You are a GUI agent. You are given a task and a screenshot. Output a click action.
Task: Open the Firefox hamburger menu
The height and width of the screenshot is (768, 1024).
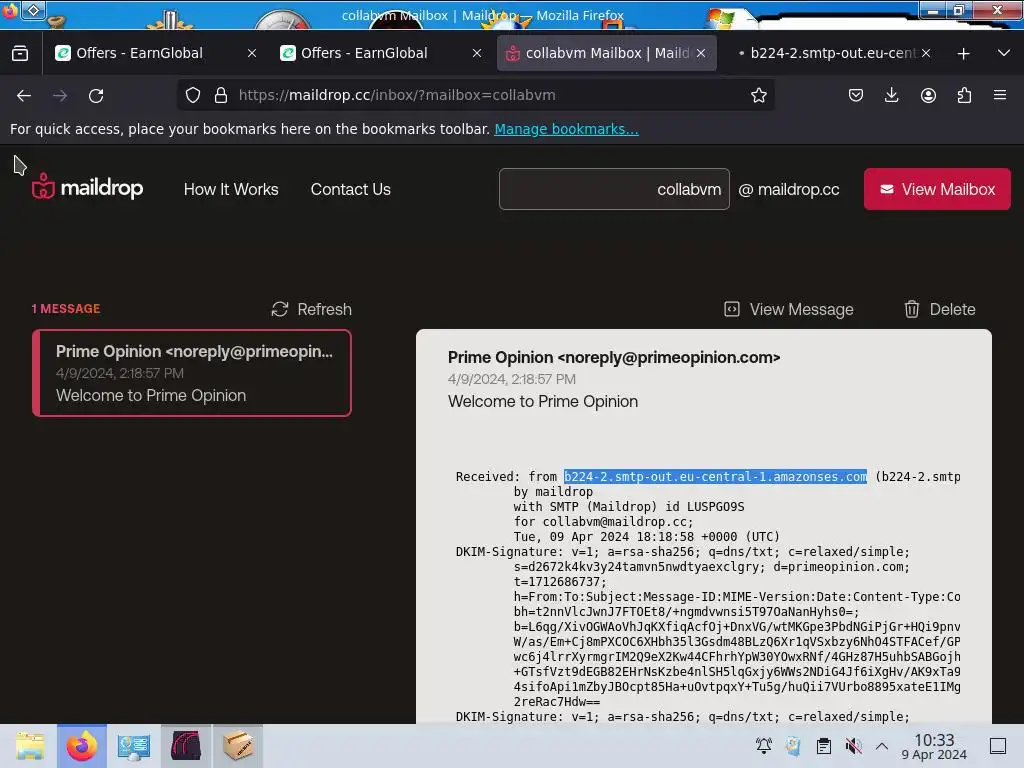[1000, 95]
